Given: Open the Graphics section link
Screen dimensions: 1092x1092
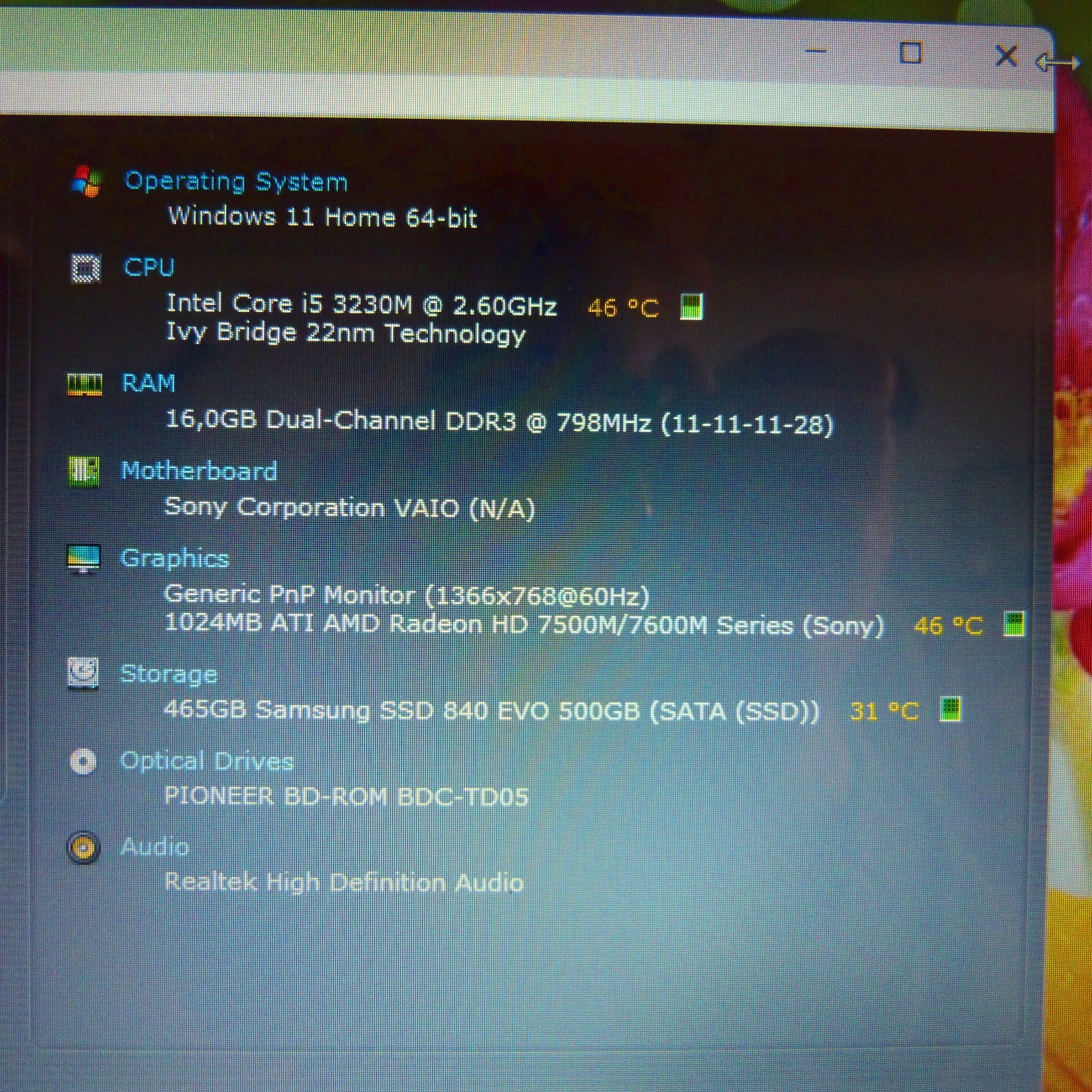Looking at the screenshot, I should pyautogui.click(x=175, y=558).
